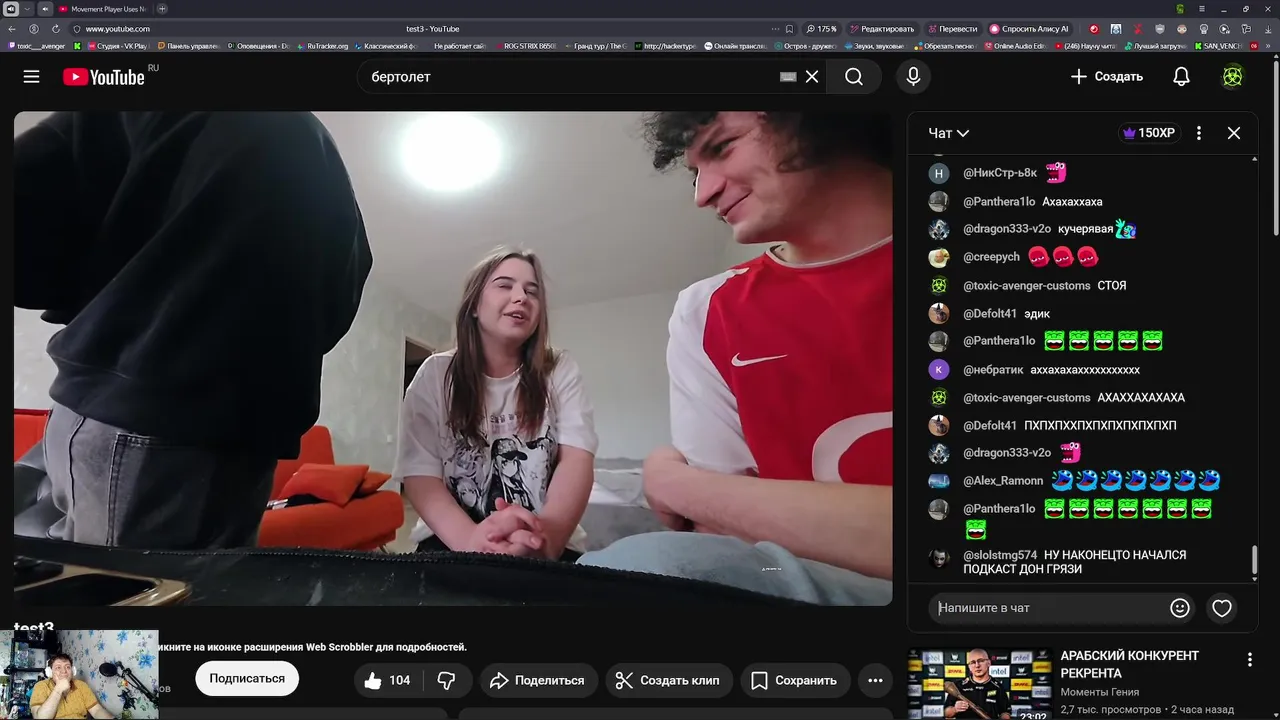The image size is (1280, 720).
Task: Click the 'toxic___avenger' bookmark
Action: 37,46
